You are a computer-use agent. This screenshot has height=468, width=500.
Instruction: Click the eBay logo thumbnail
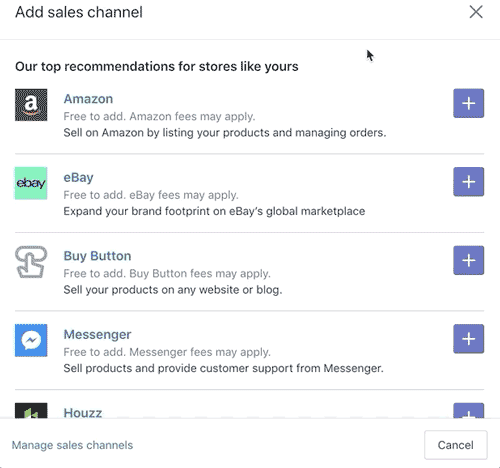click(31, 183)
